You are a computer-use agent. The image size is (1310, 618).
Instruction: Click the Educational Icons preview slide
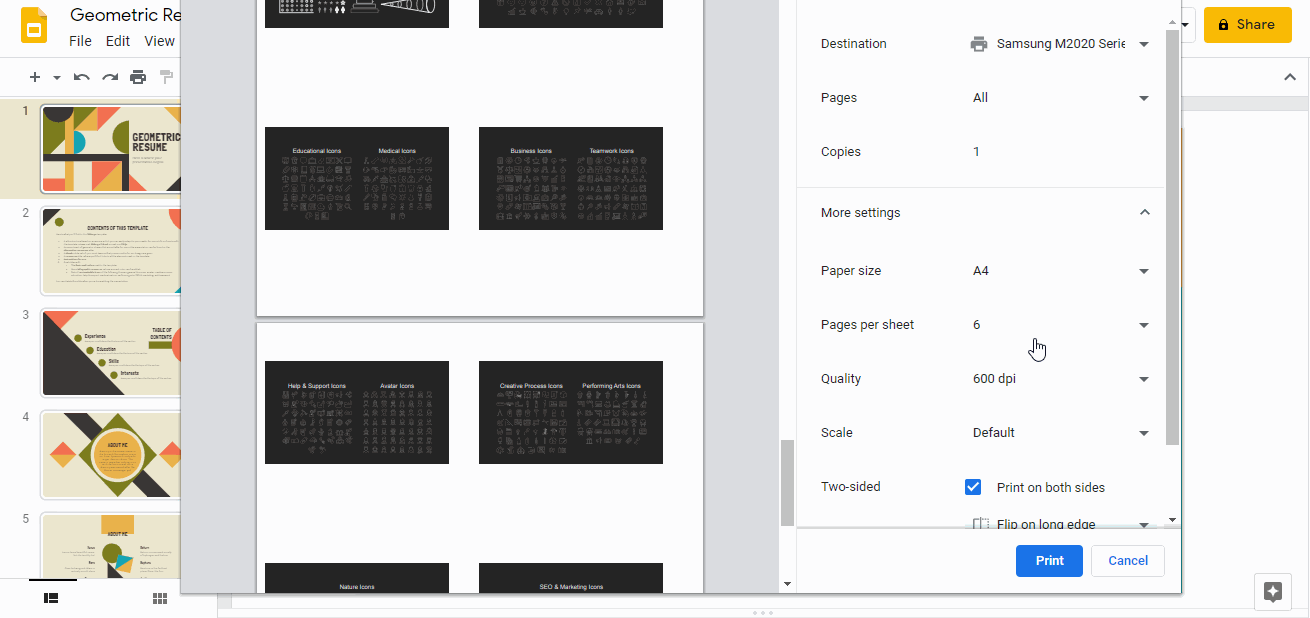pyautogui.click(x=357, y=178)
